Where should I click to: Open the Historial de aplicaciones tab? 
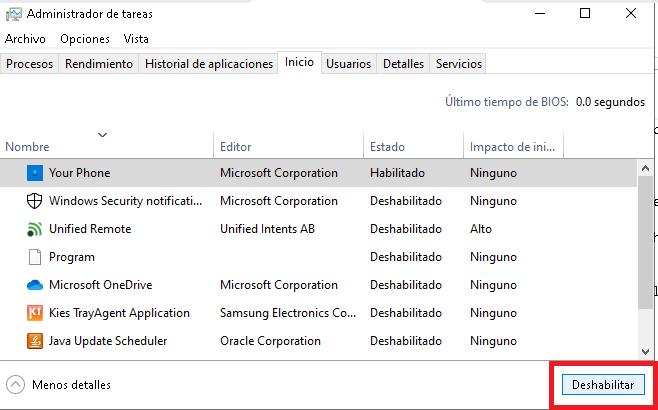[209, 64]
